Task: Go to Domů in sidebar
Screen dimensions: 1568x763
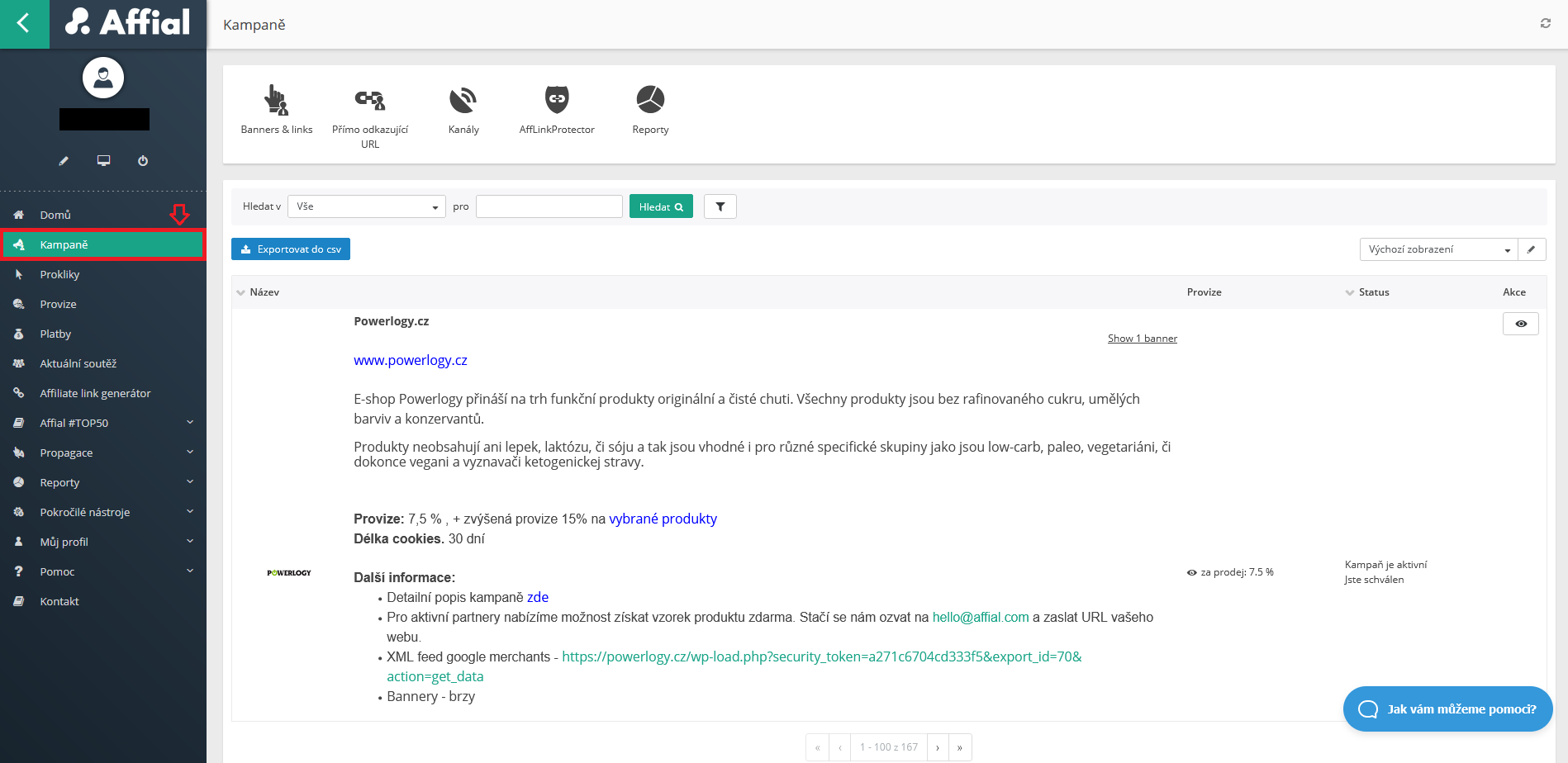Action: click(103, 215)
